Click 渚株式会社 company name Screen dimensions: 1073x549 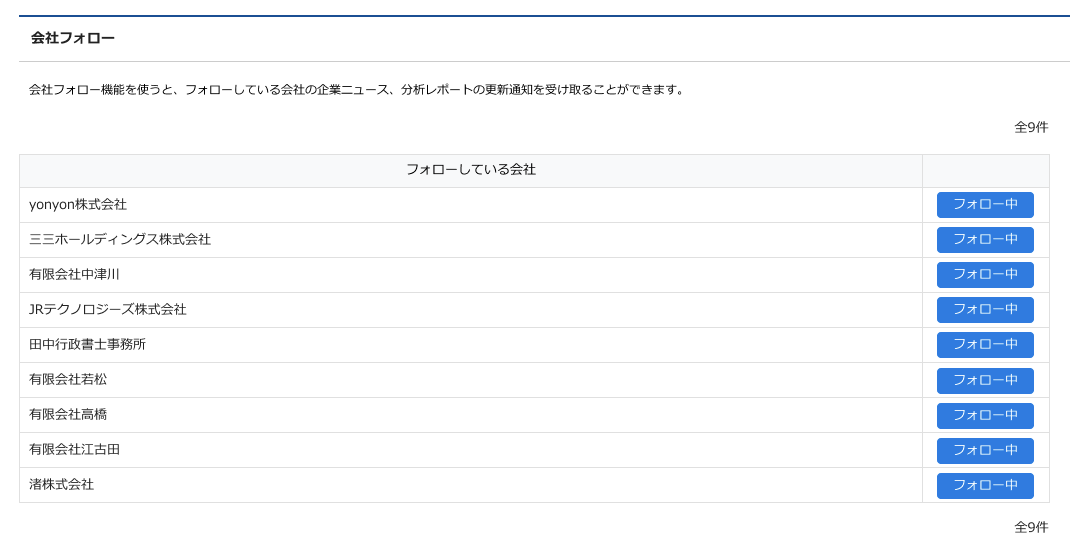click(61, 485)
